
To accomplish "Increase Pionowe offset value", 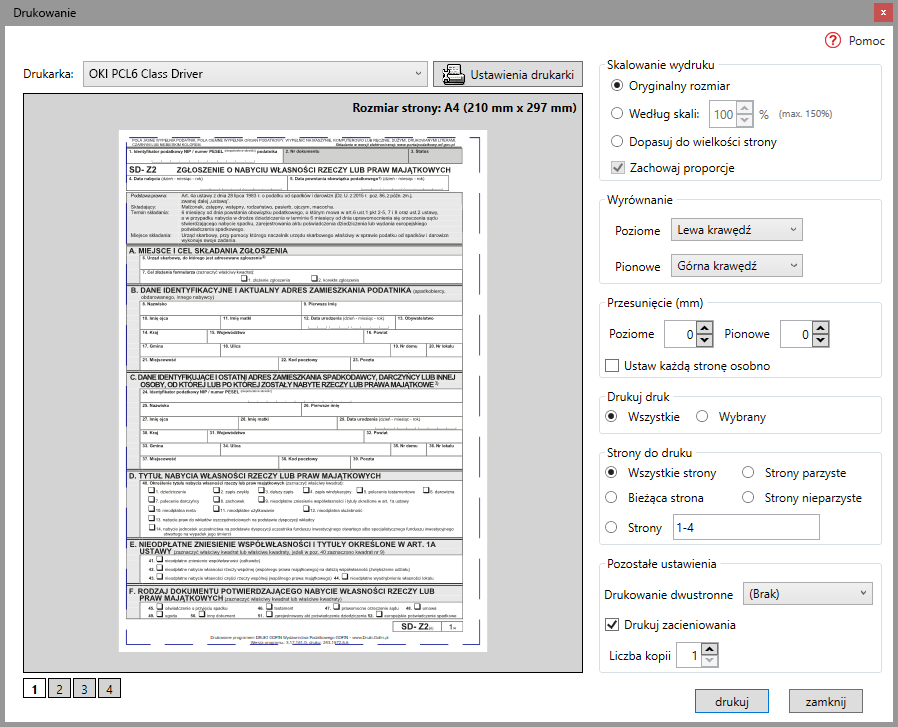I will 821,328.
